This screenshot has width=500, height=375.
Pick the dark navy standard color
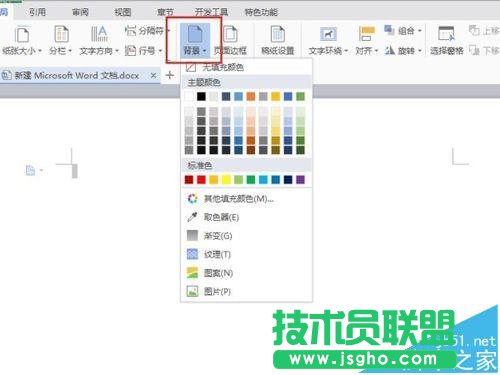click(288, 180)
